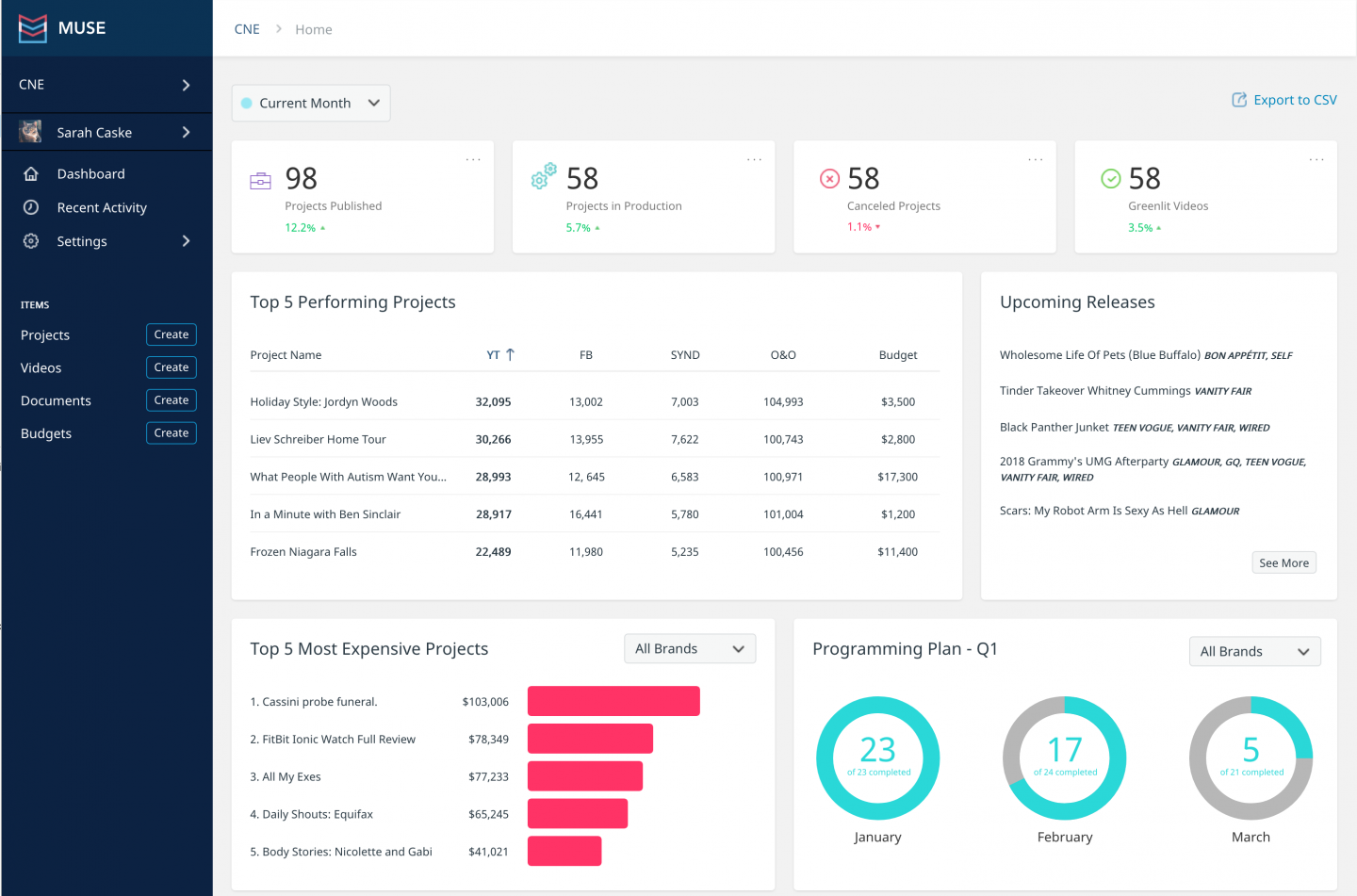Open more options on Projects in Production card
Viewport: 1357px width, 896px height.
pyautogui.click(x=754, y=159)
